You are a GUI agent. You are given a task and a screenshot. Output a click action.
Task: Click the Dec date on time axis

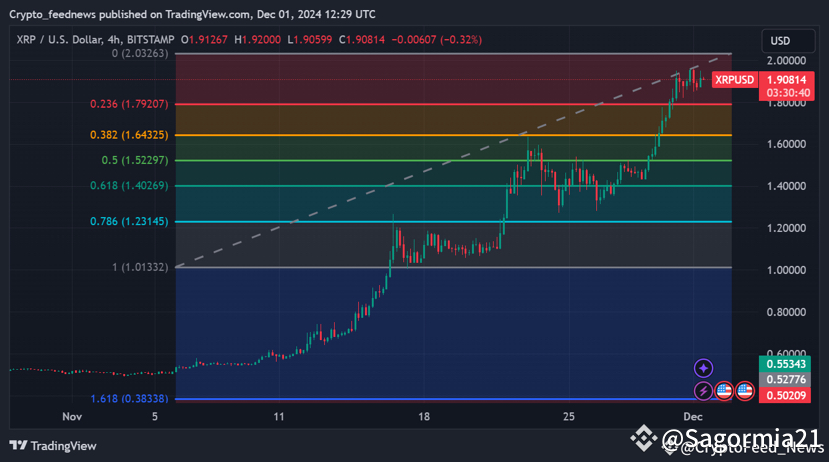tap(693, 417)
